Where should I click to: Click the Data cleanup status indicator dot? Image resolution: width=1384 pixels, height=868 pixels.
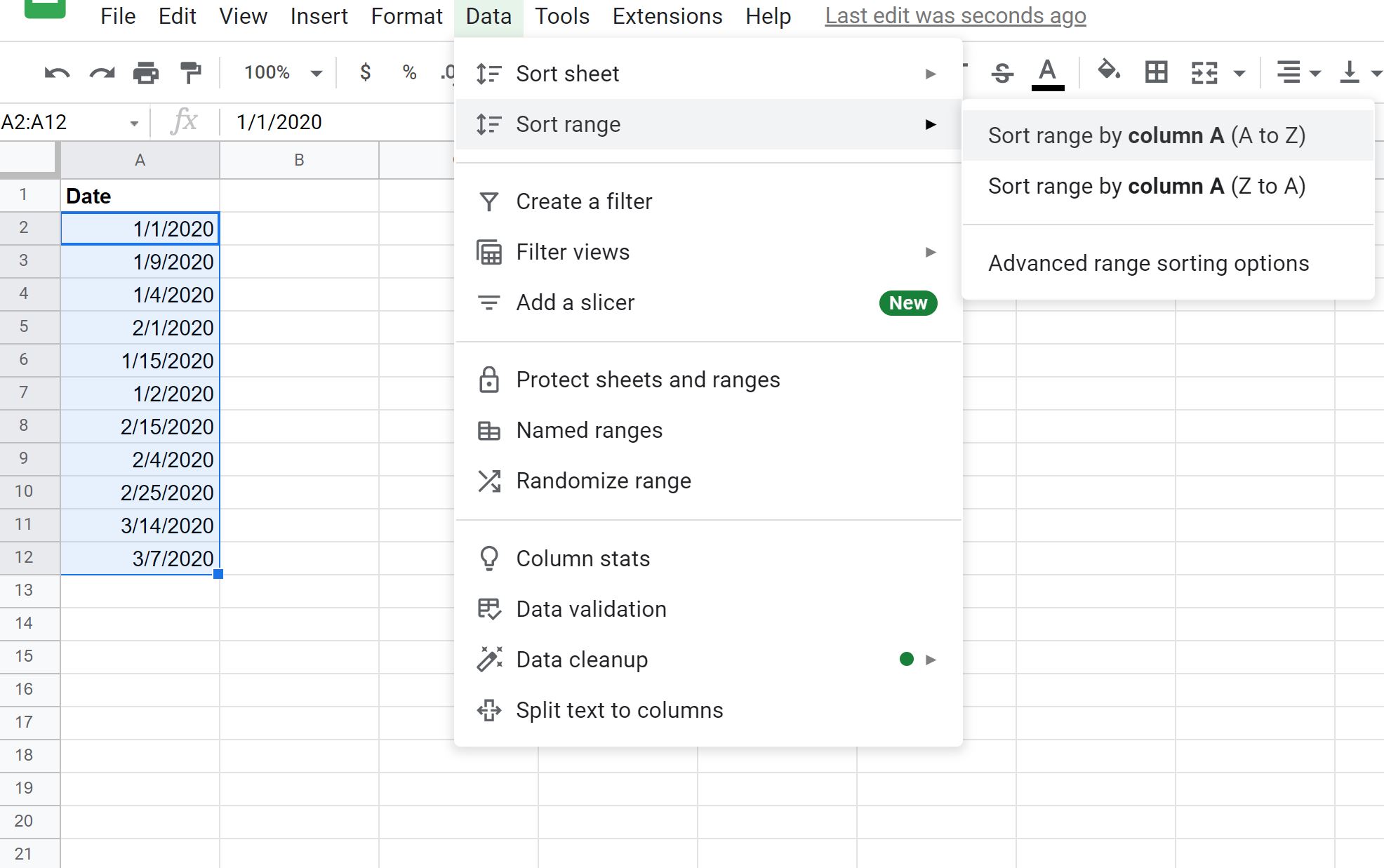click(x=905, y=659)
